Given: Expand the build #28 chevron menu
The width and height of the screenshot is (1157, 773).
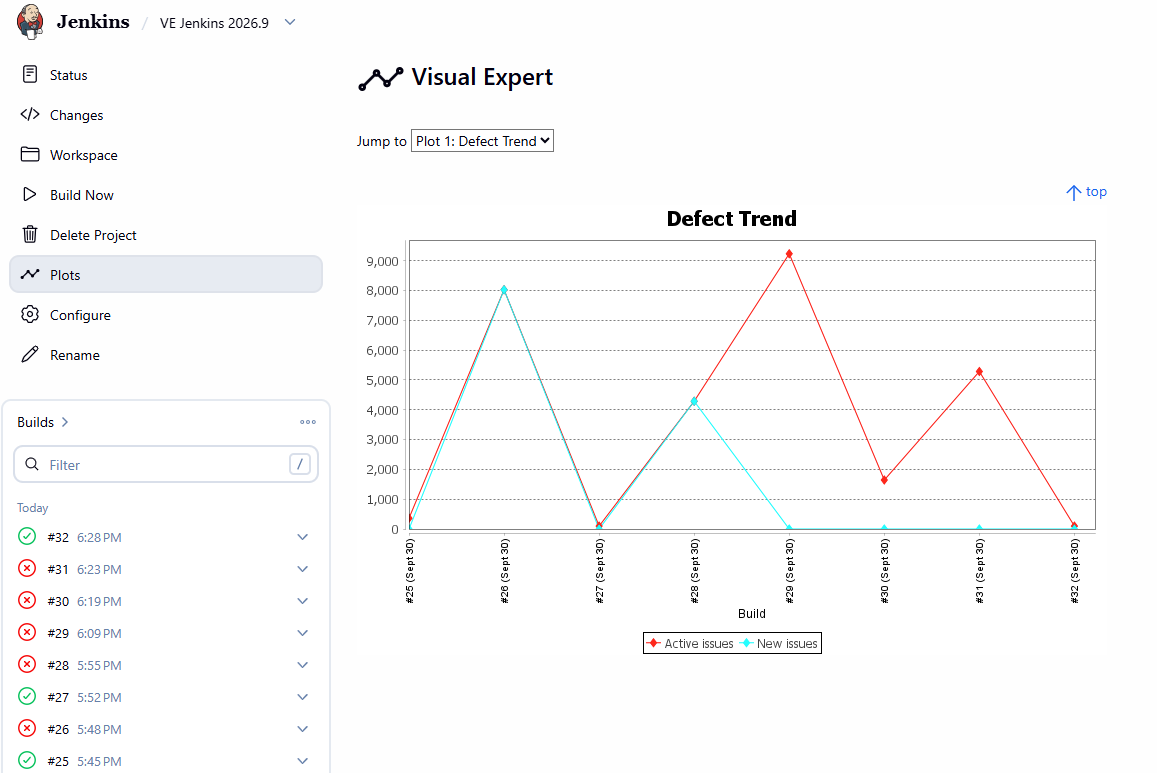Looking at the screenshot, I should pyautogui.click(x=303, y=665).
